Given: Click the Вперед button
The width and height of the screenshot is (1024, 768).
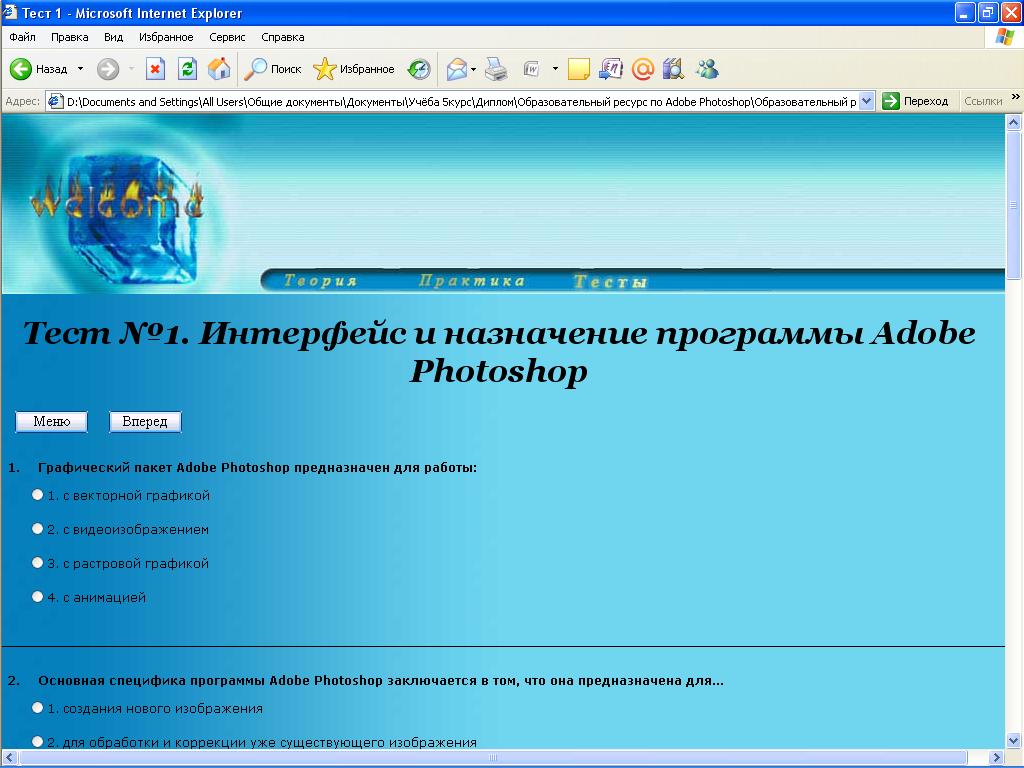Looking at the screenshot, I should 145,422.
